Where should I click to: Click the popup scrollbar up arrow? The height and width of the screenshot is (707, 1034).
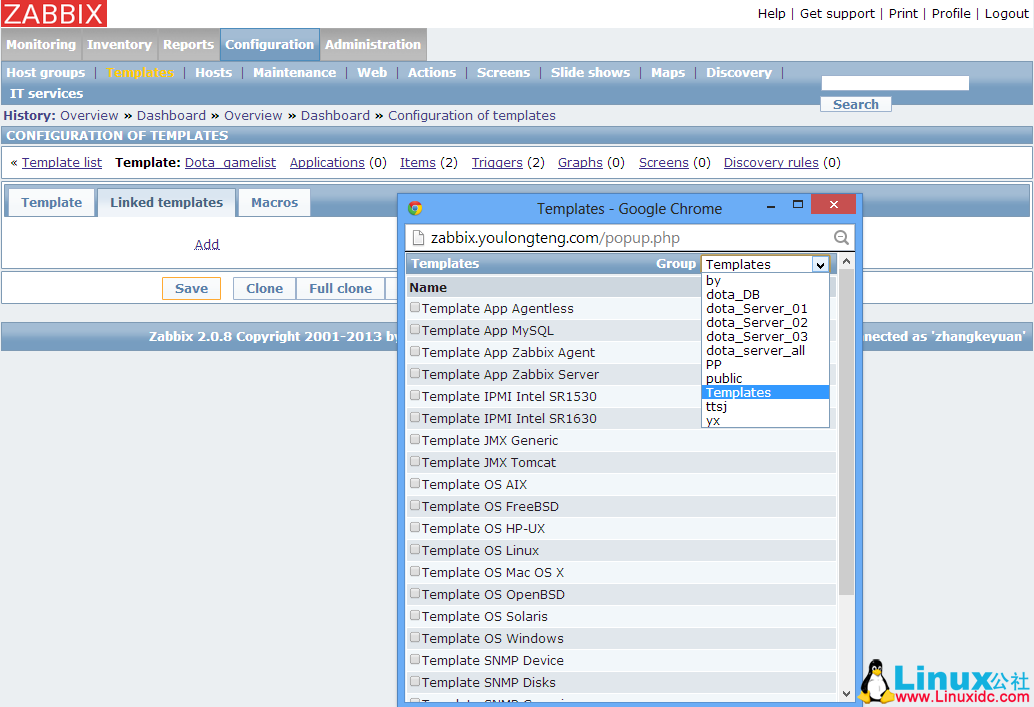[847, 262]
